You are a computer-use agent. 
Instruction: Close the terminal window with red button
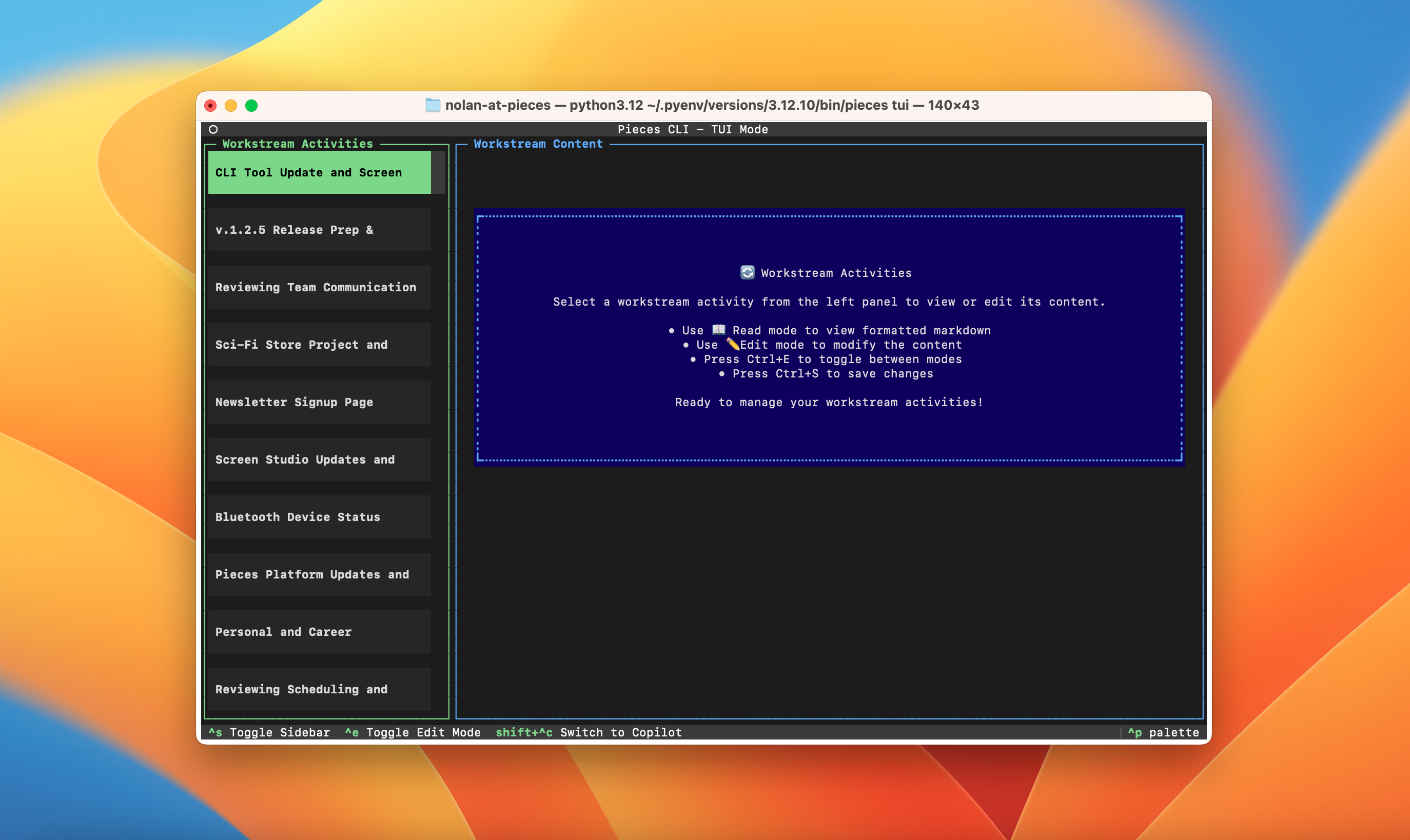pyautogui.click(x=211, y=105)
